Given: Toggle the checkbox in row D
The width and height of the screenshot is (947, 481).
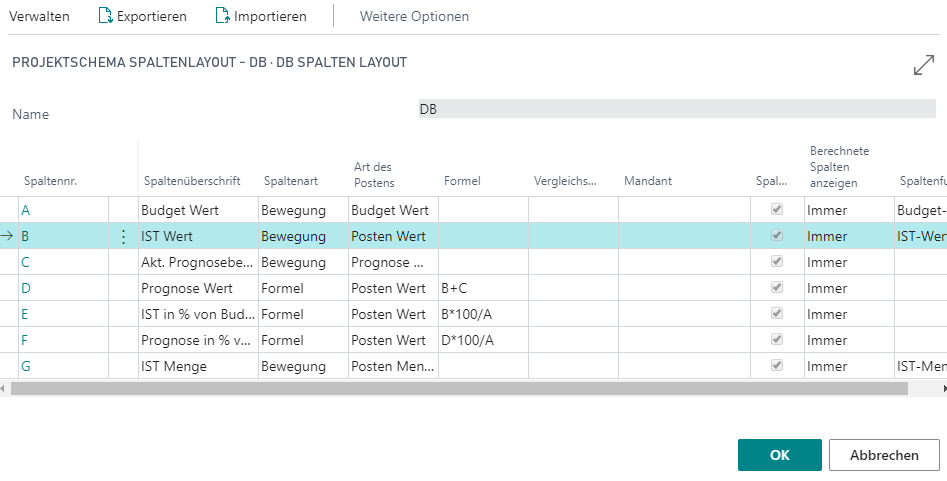Looking at the screenshot, I should (777, 288).
